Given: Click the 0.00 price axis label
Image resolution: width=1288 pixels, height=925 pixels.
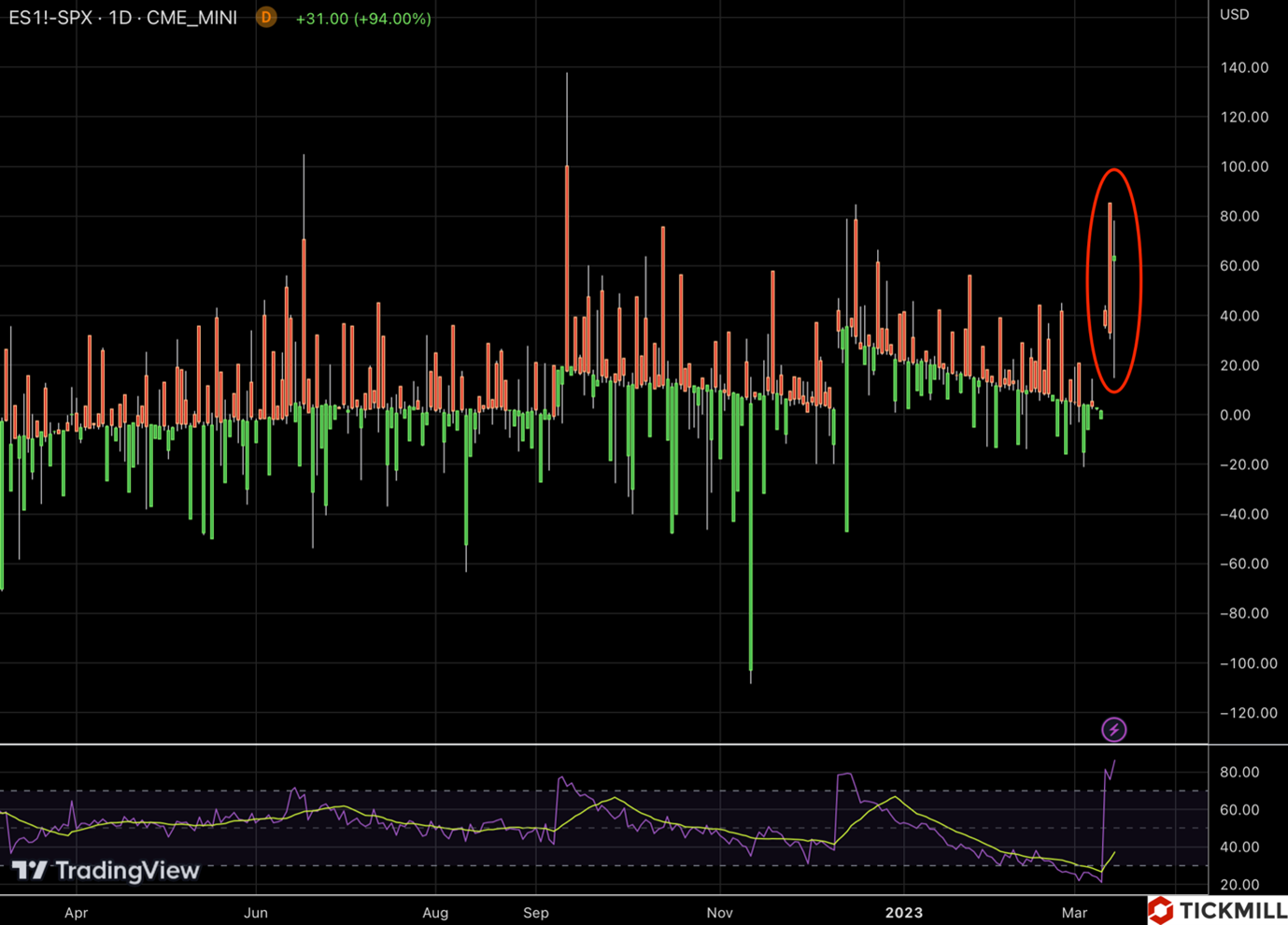Looking at the screenshot, I should [x=1235, y=415].
